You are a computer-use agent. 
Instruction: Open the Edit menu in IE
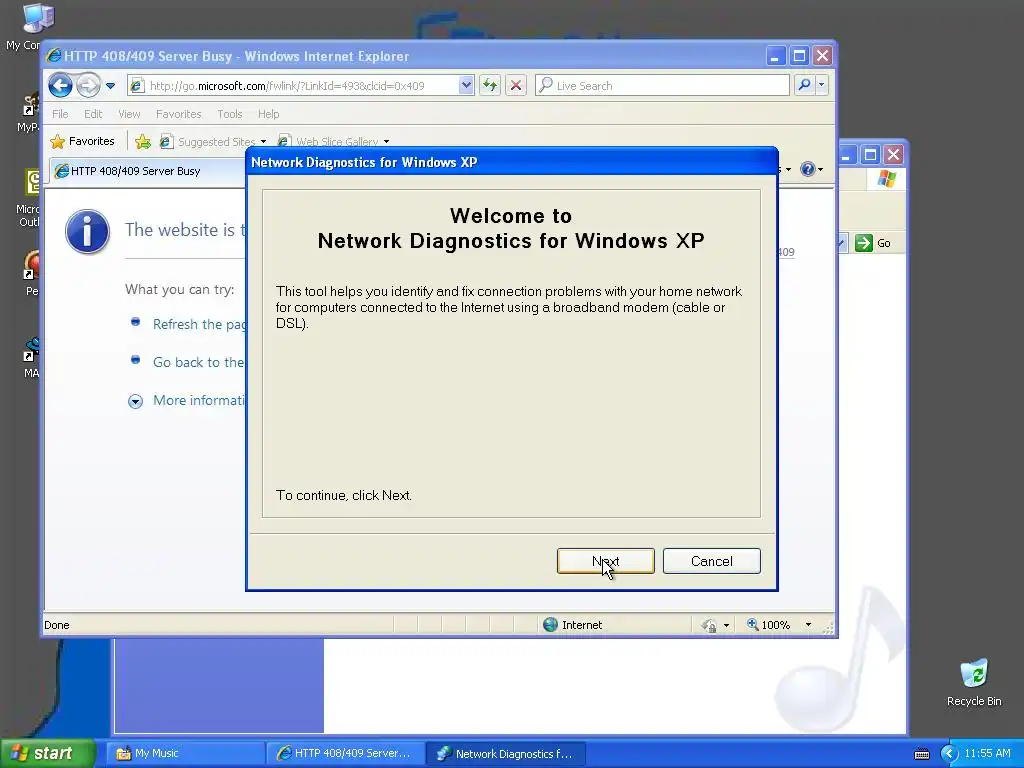[93, 114]
